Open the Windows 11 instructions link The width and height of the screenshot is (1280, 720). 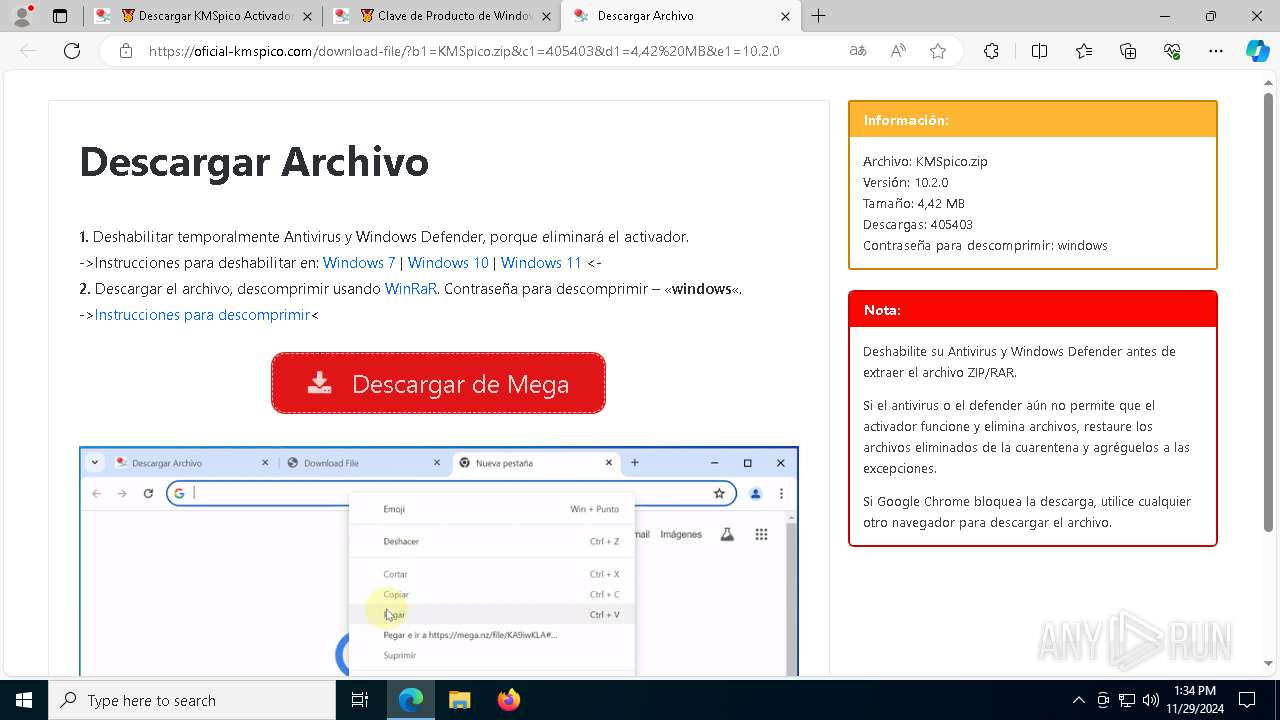coord(541,263)
